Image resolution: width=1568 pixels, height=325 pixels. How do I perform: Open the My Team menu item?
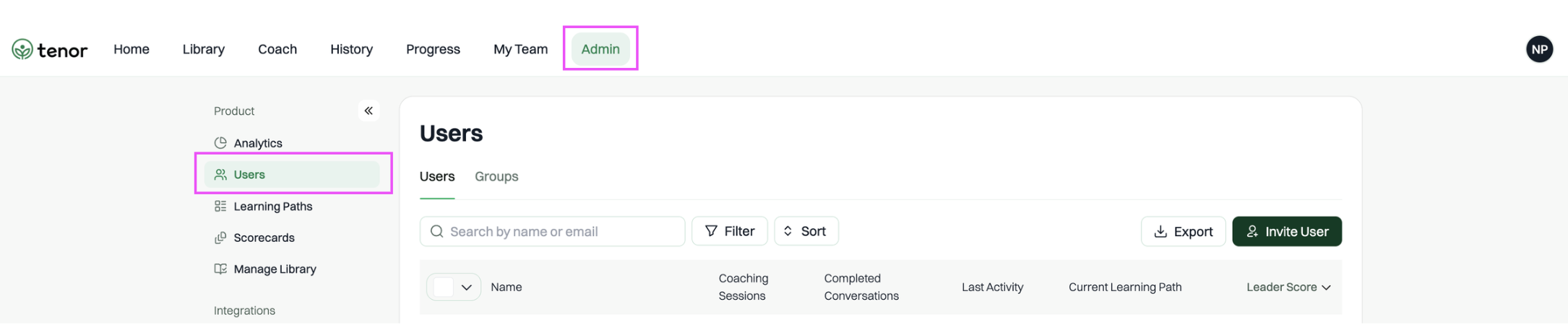[x=520, y=49]
